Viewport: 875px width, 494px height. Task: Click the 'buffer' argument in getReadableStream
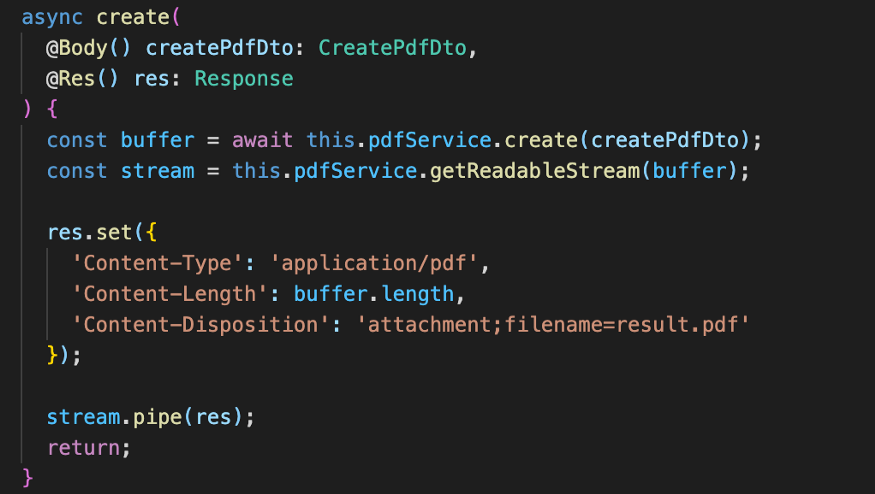[x=690, y=171]
